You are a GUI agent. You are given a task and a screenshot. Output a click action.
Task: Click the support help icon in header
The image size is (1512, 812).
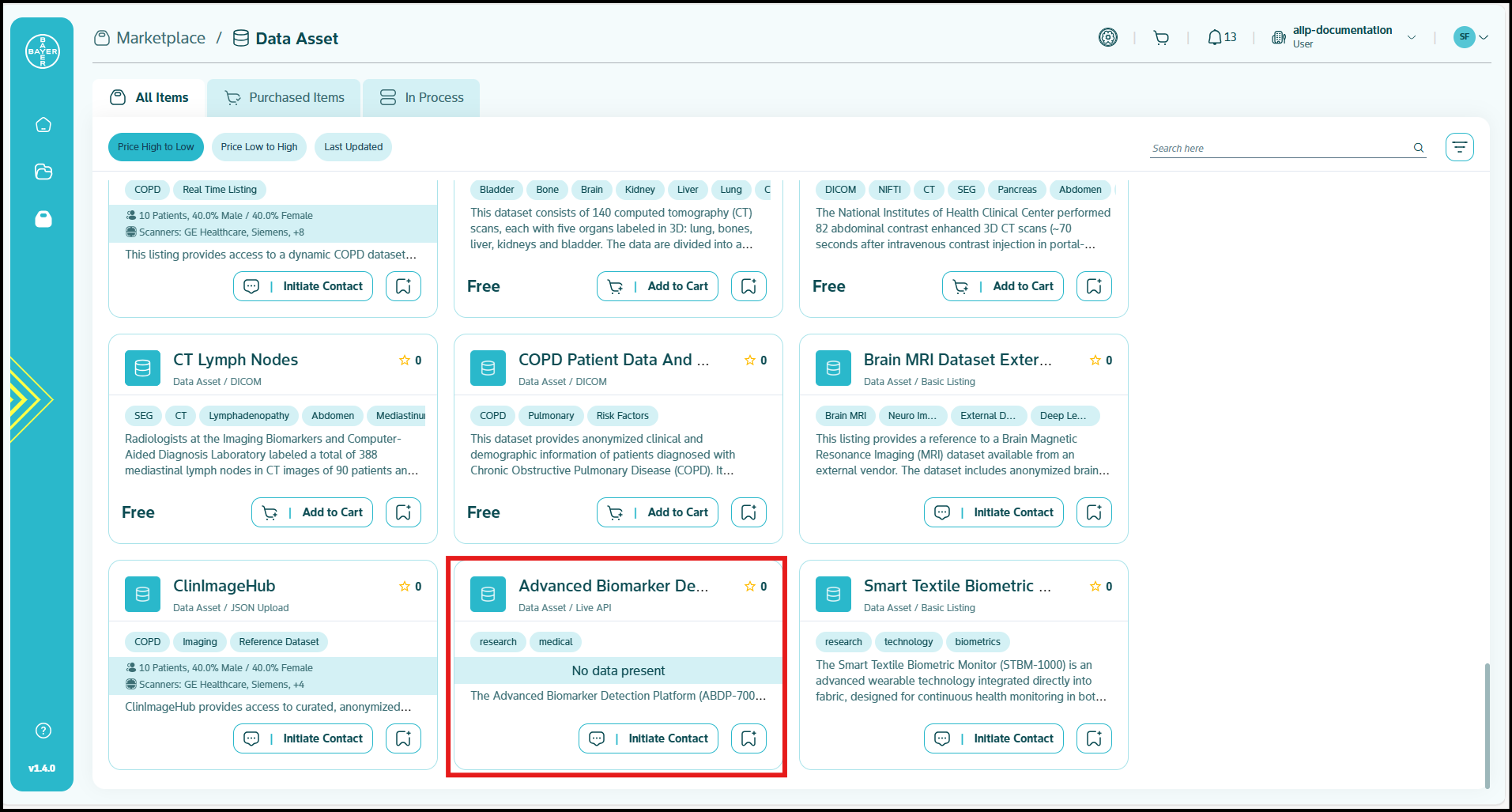click(x=1107, y=38)
